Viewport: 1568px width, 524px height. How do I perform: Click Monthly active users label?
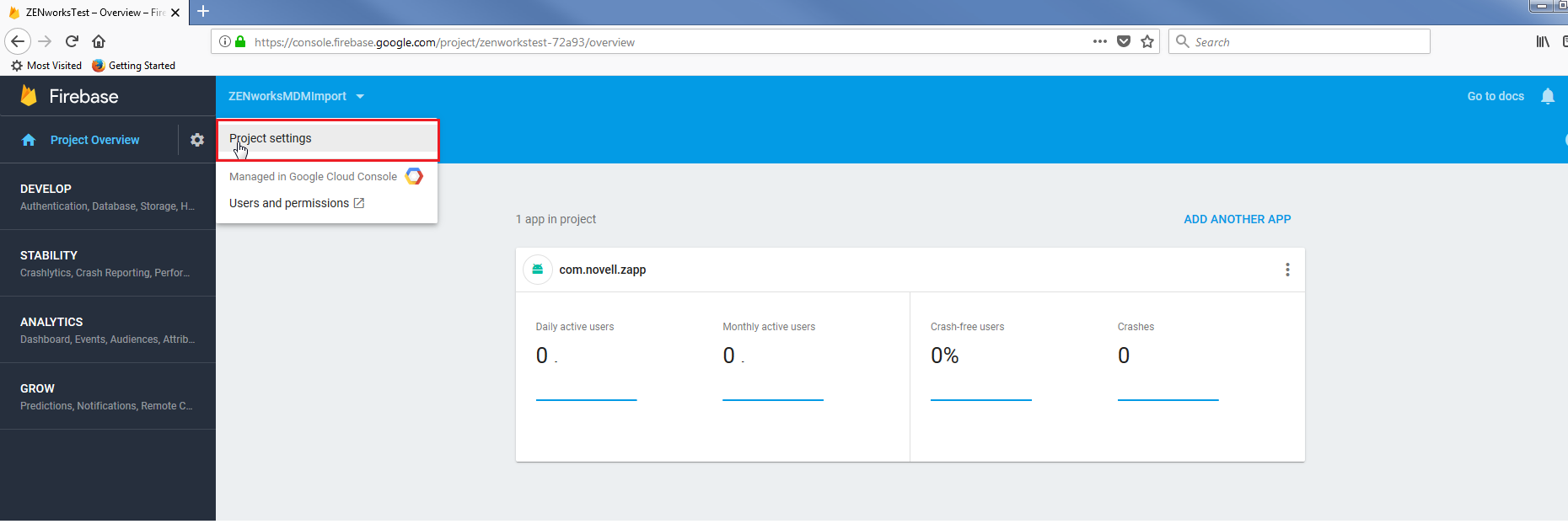(x=769, y=327)
